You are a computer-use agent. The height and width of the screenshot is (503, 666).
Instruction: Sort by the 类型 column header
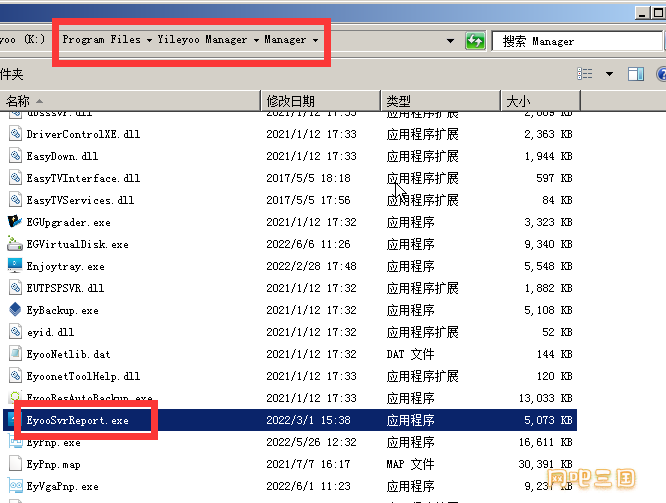pos(440,101)
